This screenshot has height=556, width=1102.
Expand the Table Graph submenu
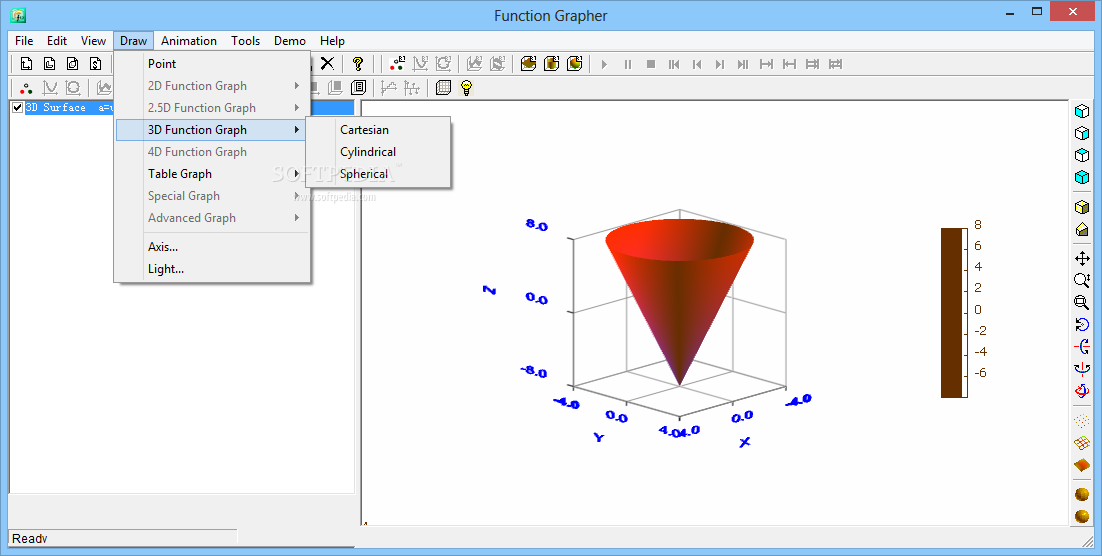211,174
